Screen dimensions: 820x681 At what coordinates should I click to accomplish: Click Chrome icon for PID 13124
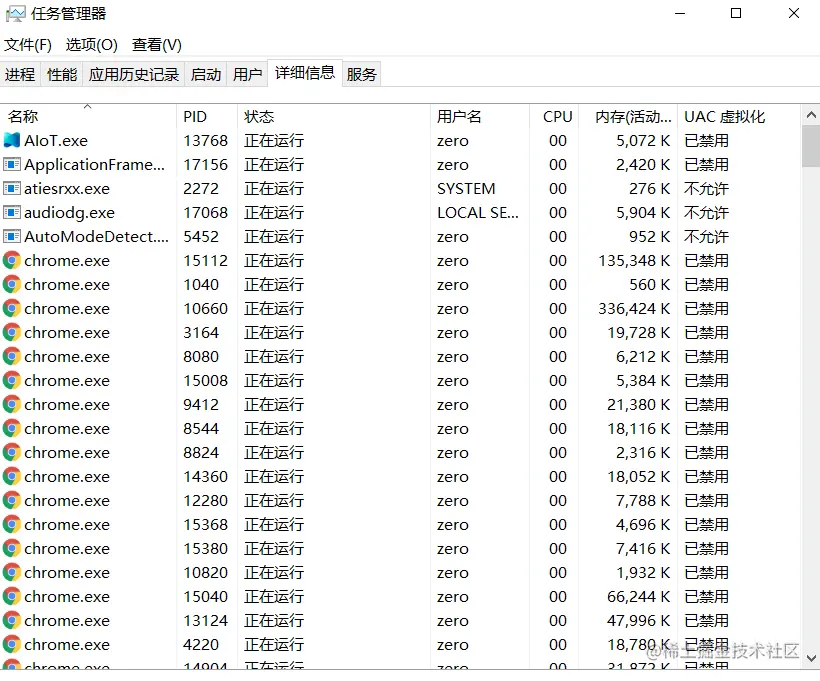pos(12,620)
